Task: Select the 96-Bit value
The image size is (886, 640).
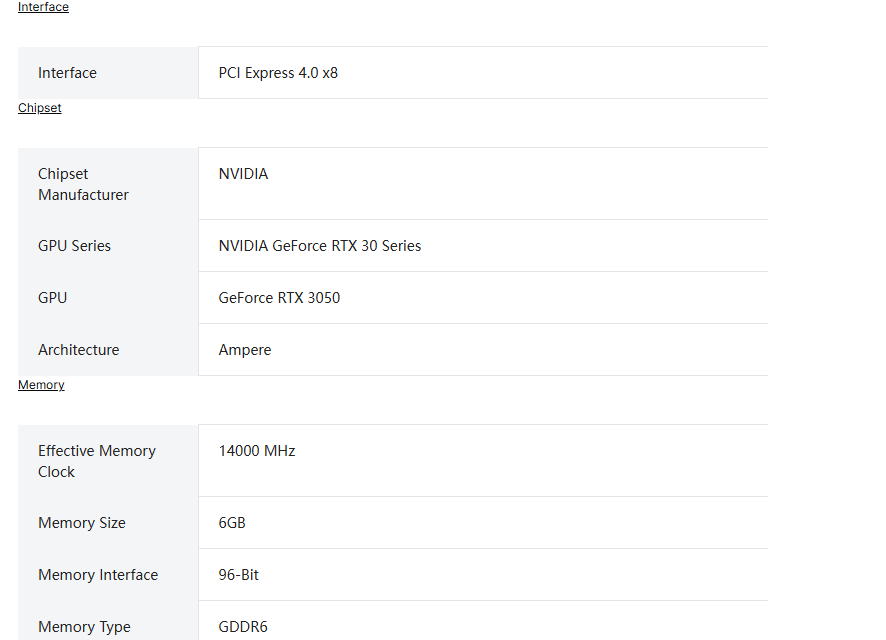Action: (238, 574)
